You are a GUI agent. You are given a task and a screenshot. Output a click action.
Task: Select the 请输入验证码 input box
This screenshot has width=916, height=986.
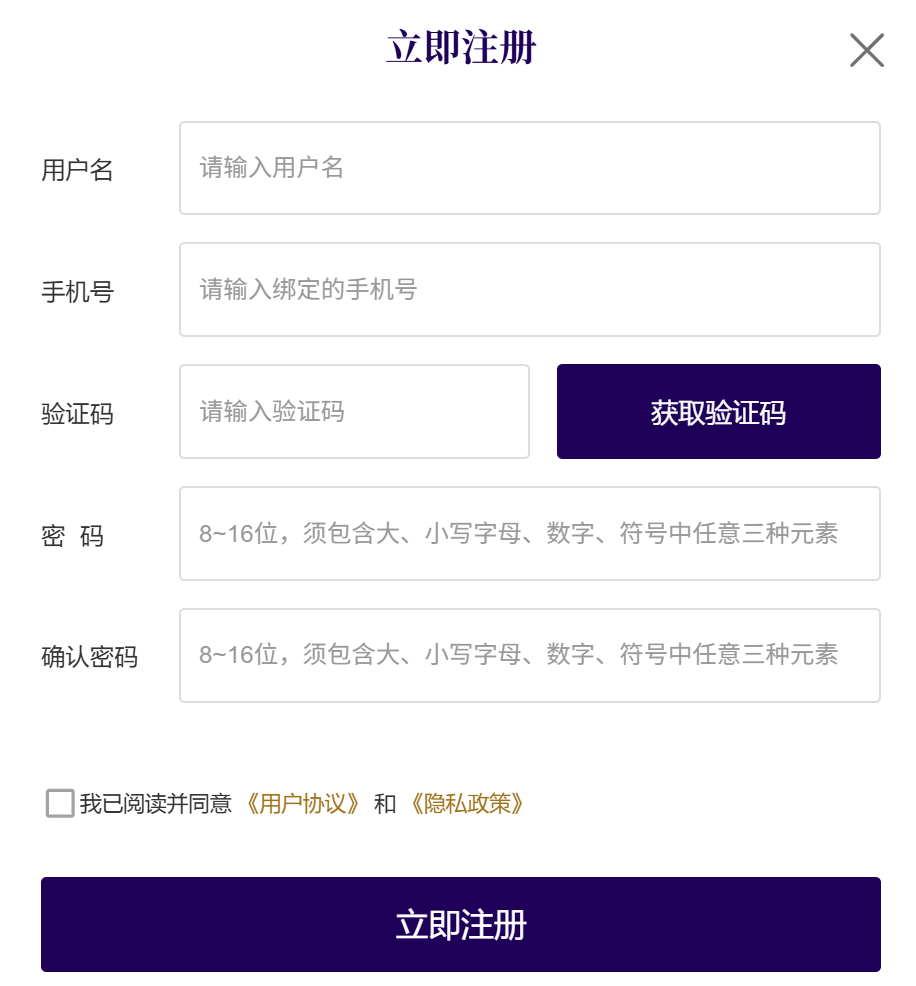click(x=354, y=412)
